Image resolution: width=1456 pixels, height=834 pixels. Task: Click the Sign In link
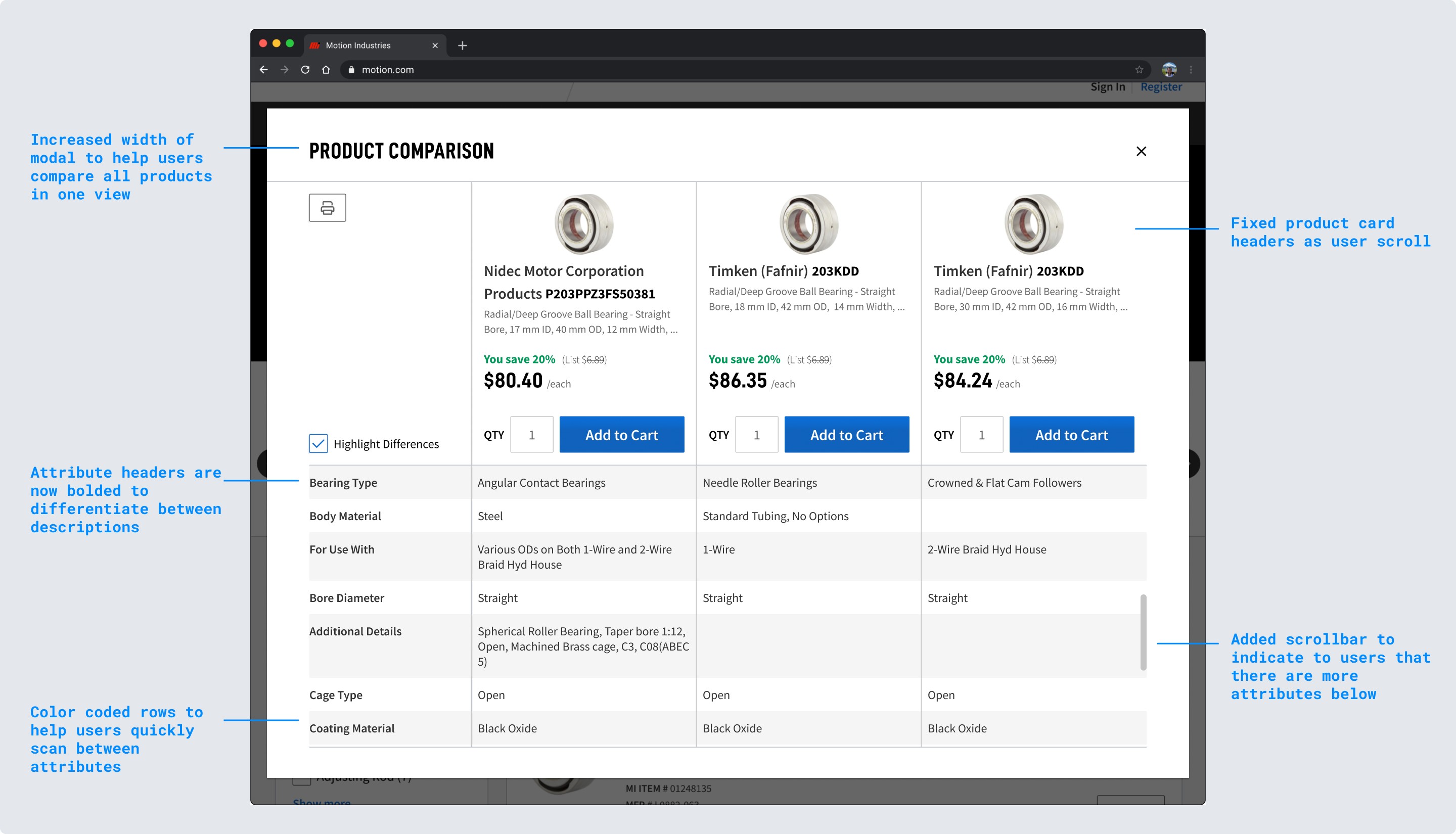pyautogui.click(x=1107, y=86)
